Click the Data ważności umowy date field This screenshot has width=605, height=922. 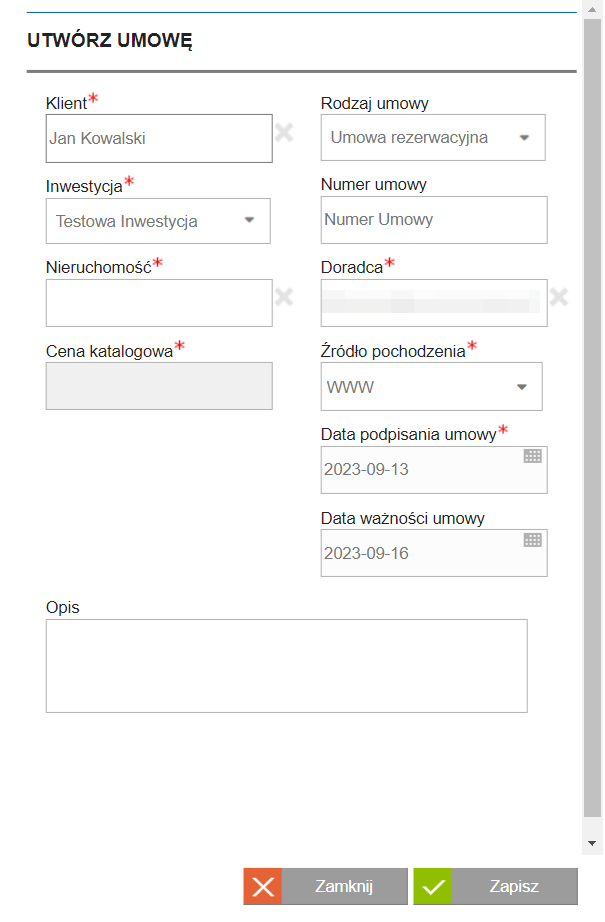point(434,553)
